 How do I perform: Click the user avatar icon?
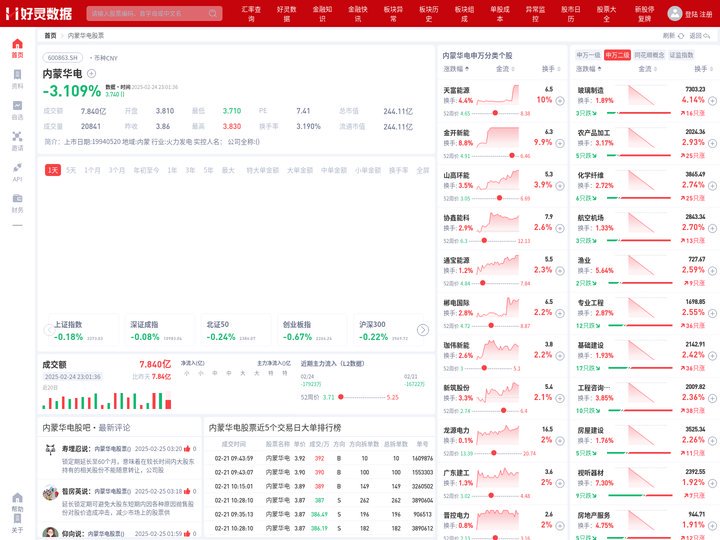click(x=674, y=13)
